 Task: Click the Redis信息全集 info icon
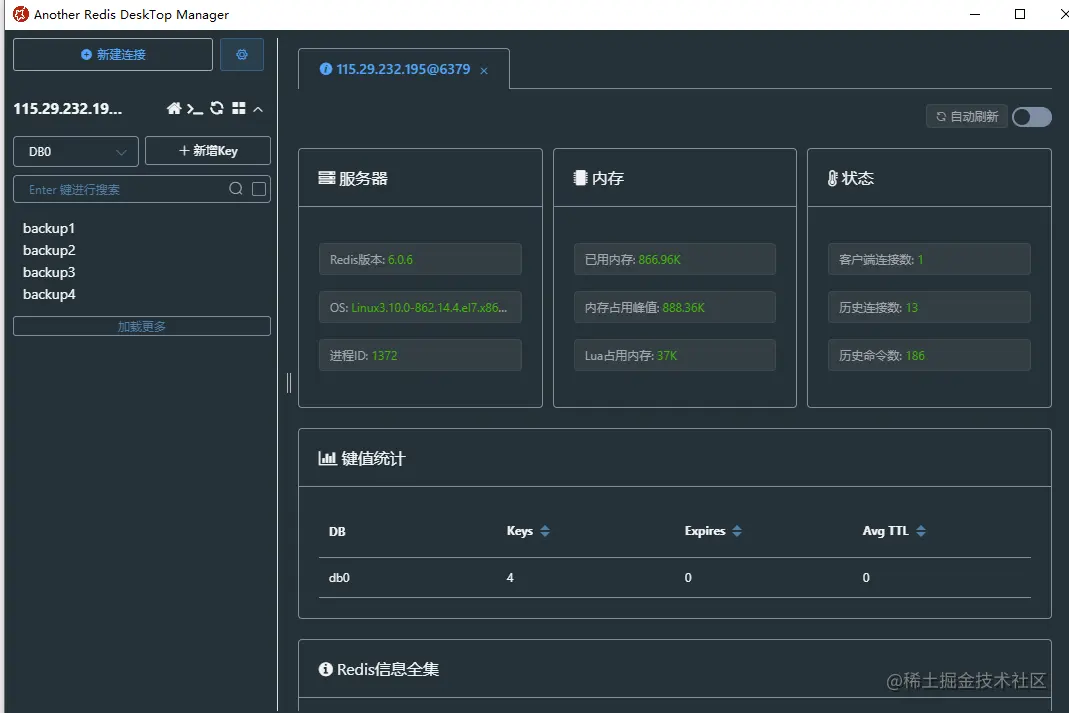[x=326, y=669]
